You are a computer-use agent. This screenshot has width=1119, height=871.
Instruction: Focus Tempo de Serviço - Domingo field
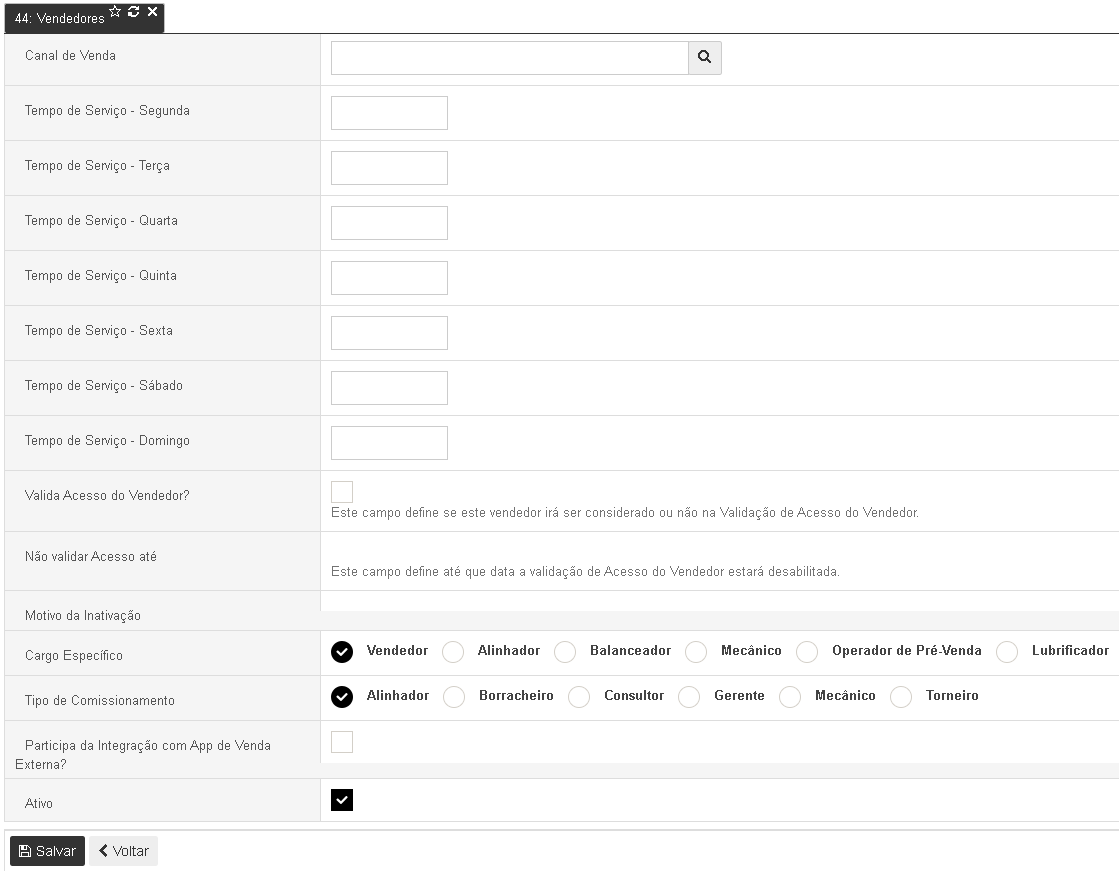click(389, 443)
